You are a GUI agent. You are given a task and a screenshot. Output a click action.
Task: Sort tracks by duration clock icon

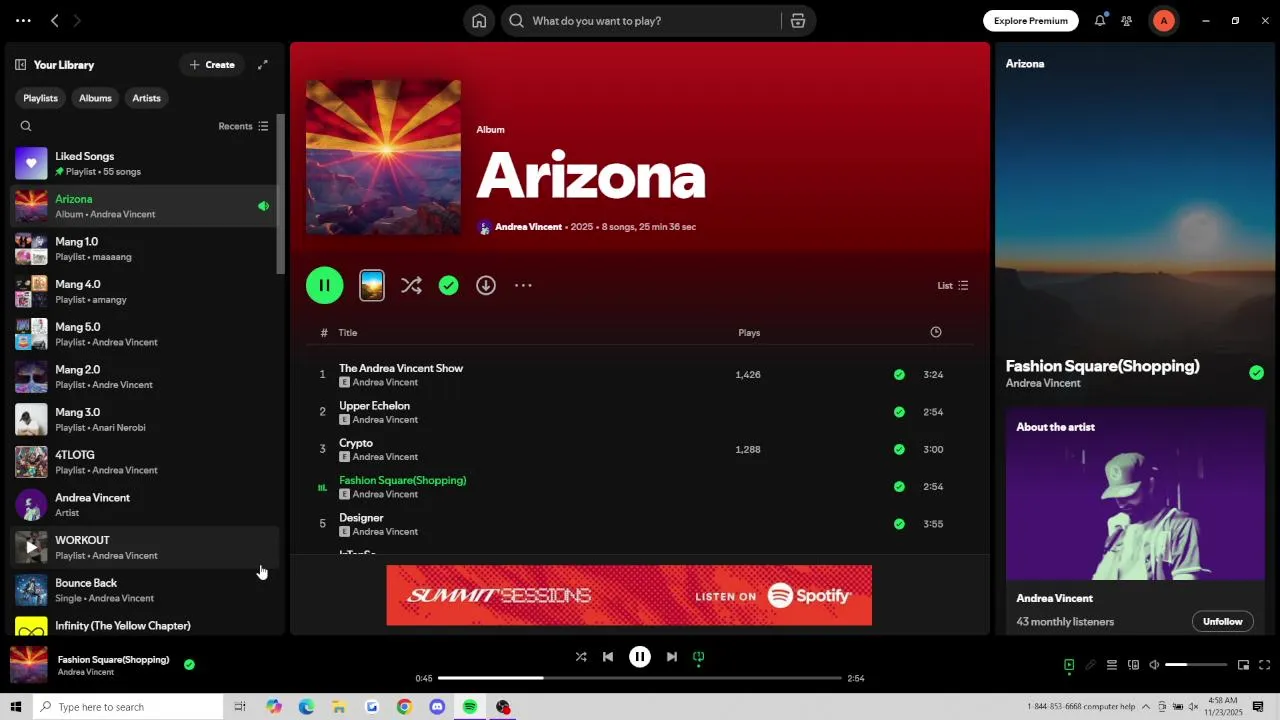click(936, 332)
